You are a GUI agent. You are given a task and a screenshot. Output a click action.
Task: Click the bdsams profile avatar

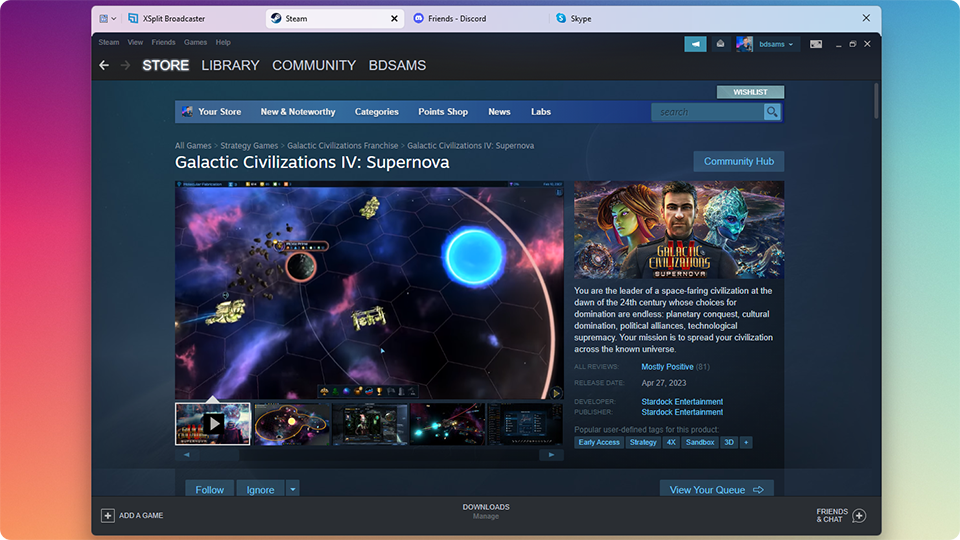(x=744, y=44)
